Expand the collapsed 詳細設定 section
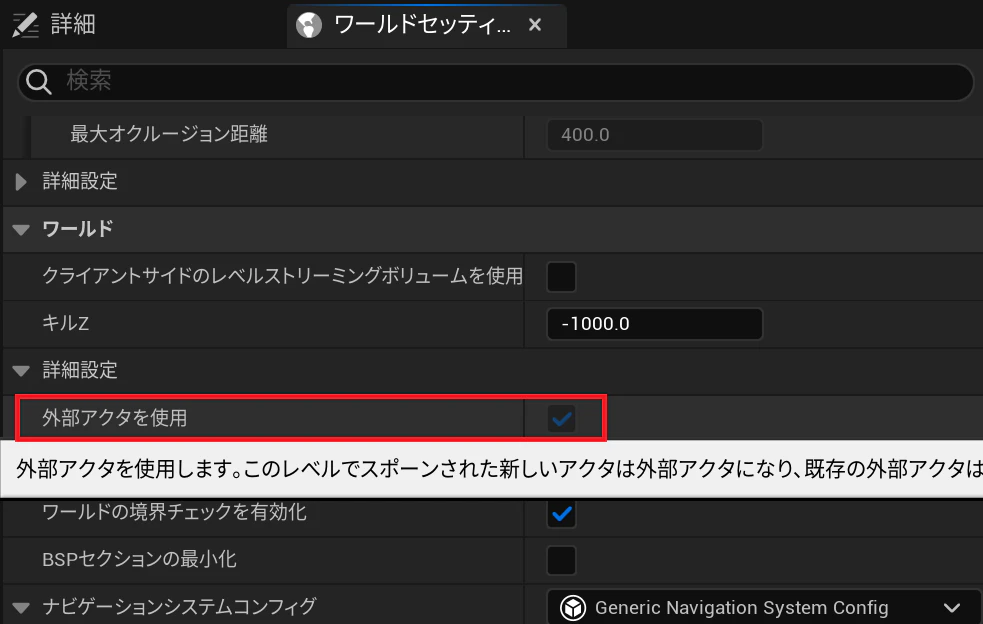The image size is (983, 624). tap(21, 182)
